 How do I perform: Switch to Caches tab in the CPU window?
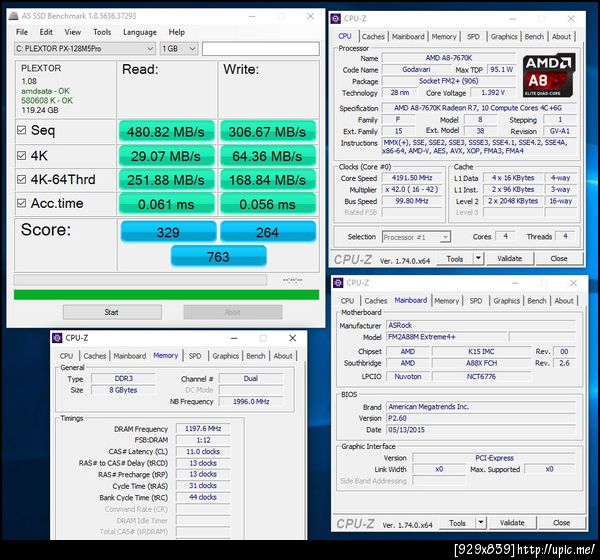pos(373,37)
